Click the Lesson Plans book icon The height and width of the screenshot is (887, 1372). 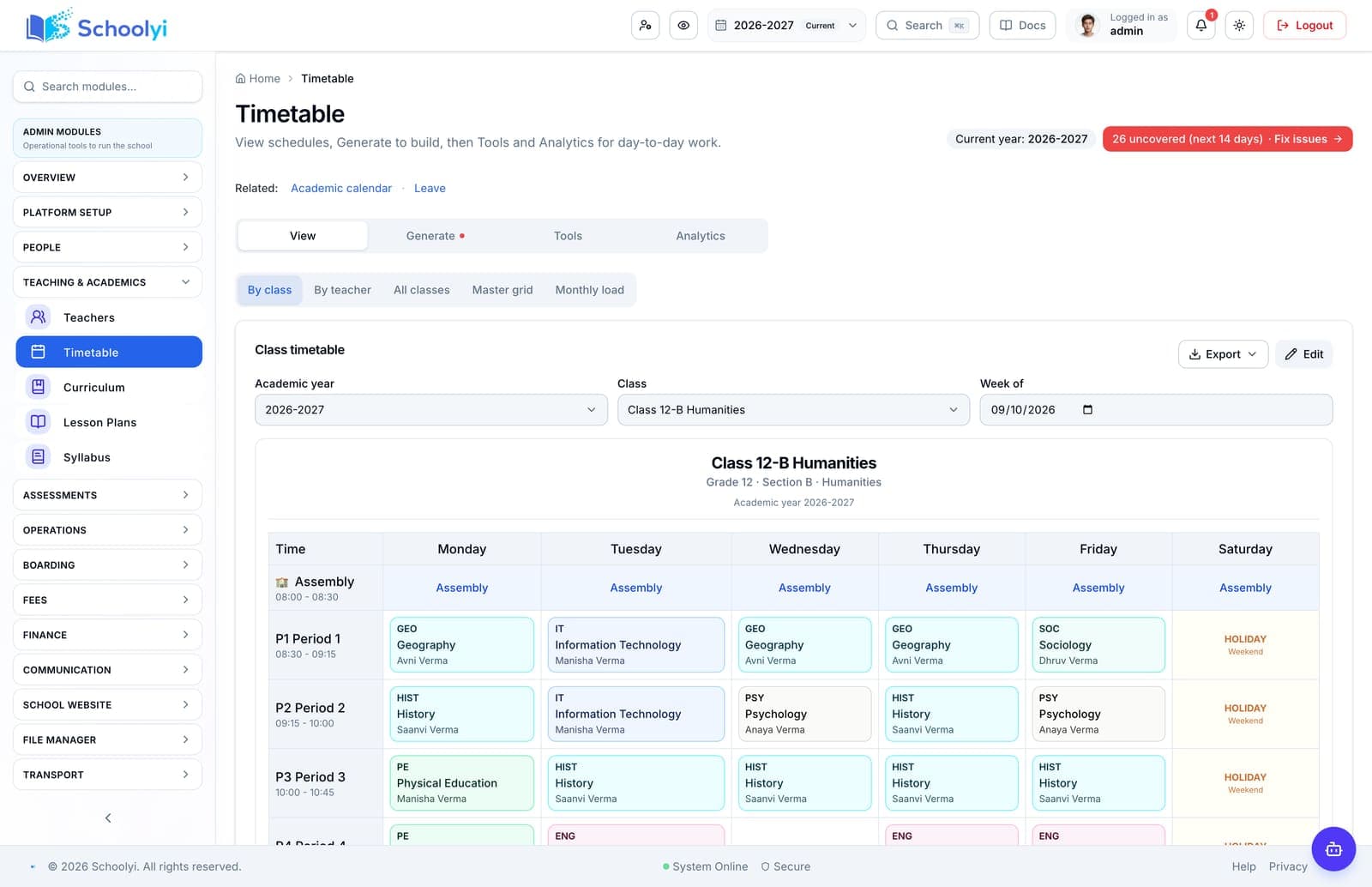click(x=38, y=422)
